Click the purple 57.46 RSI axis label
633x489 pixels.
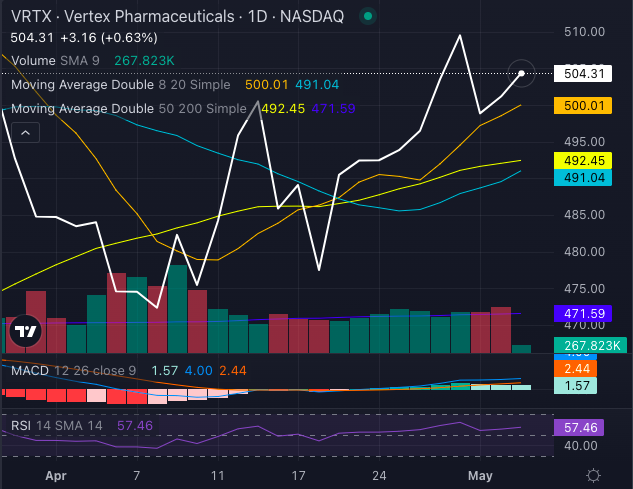579,427
